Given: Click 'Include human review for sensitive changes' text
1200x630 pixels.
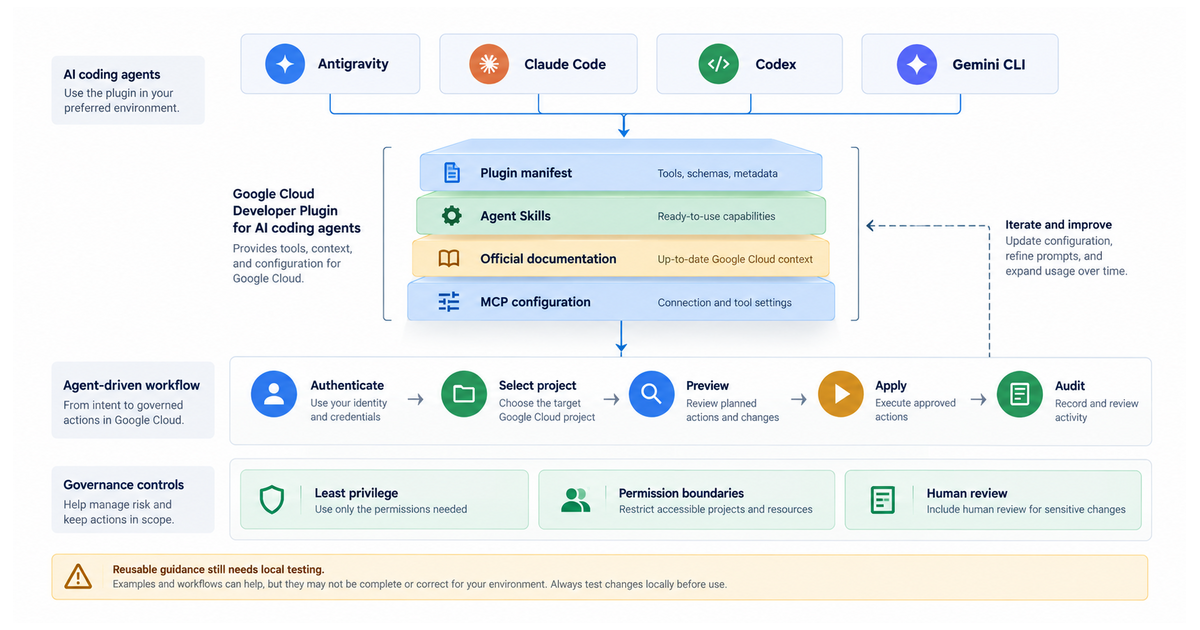Looking at the screenshot, I should (1026, 509).
